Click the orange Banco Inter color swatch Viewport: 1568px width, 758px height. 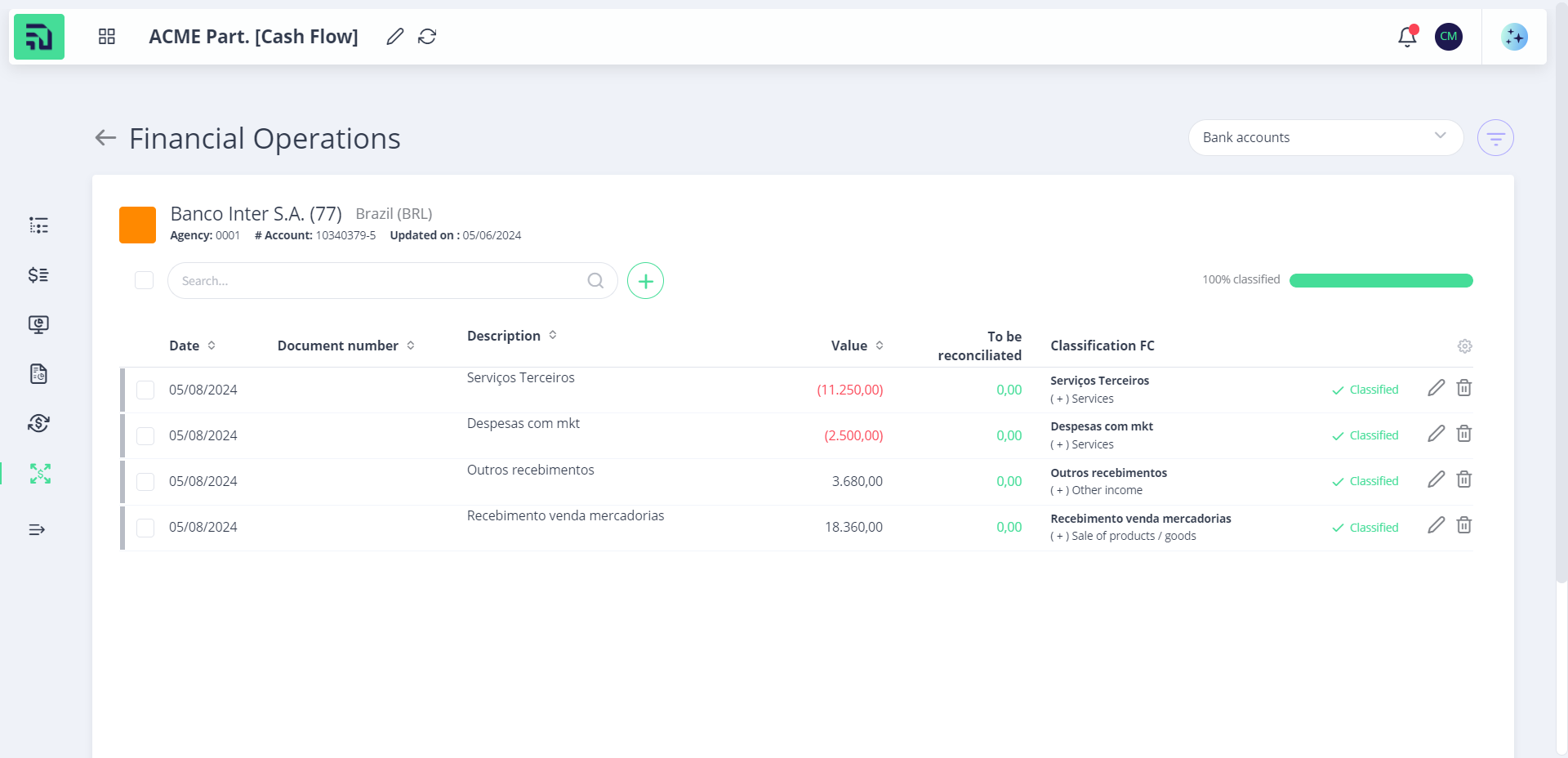[x=137, y=225]
